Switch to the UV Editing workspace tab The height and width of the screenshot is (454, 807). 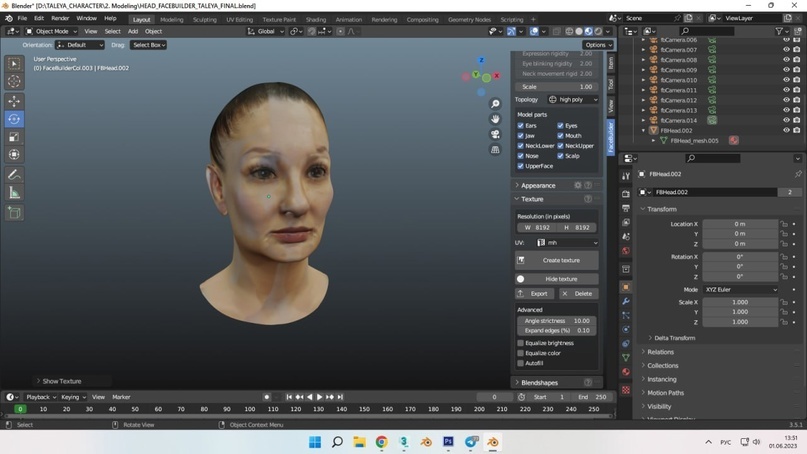[x=239, y=20]
